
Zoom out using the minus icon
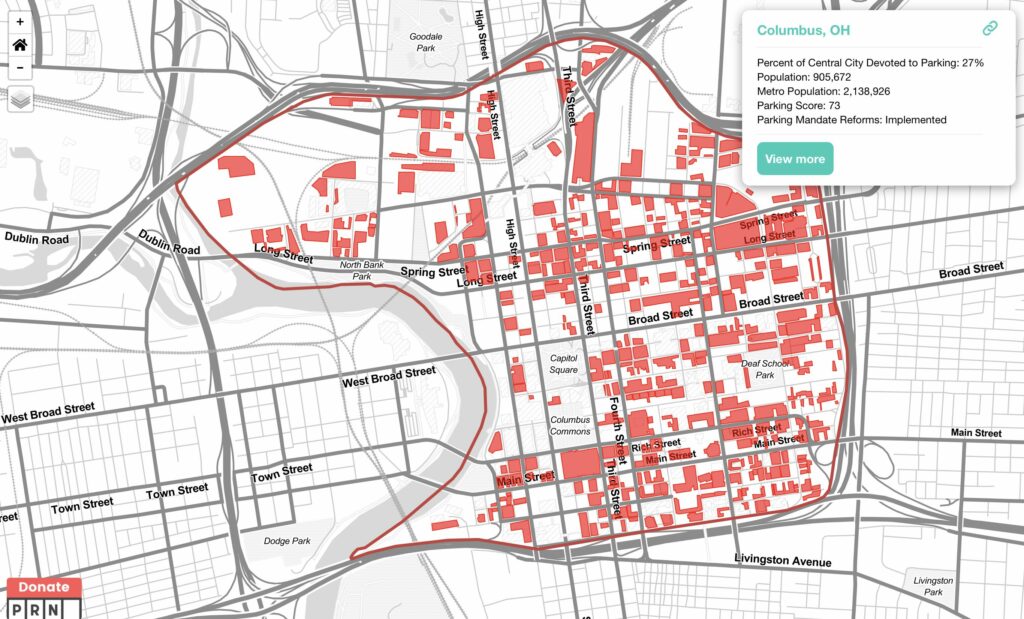[20, 70]
